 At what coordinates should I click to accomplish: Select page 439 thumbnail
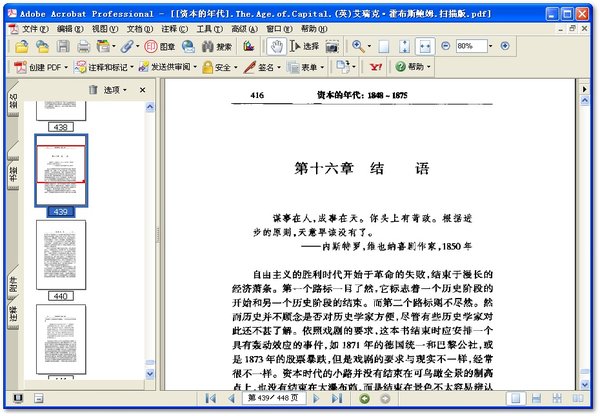pos(61,171)
